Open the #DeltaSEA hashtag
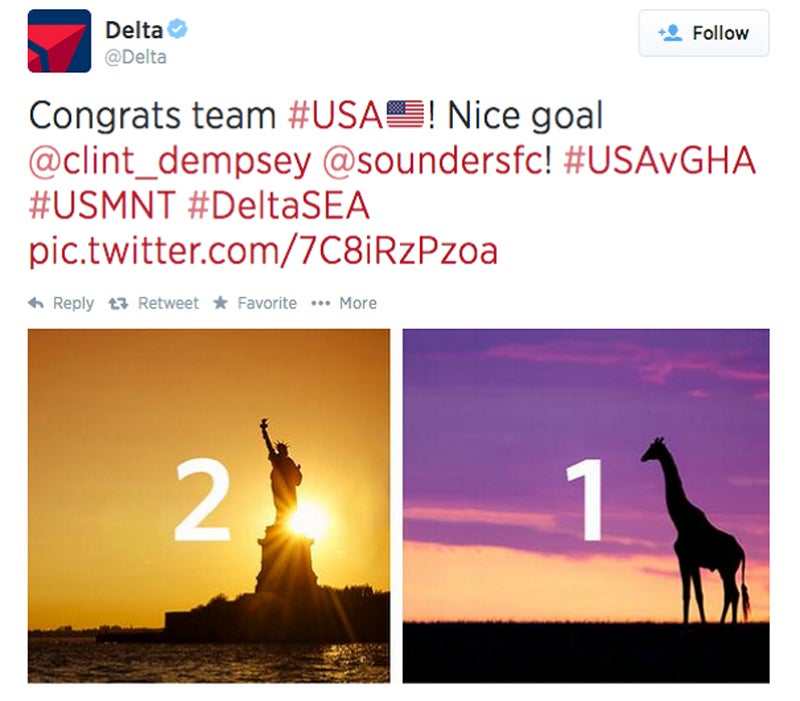Viewport: 800px width, 701px height. pos(278,205)
